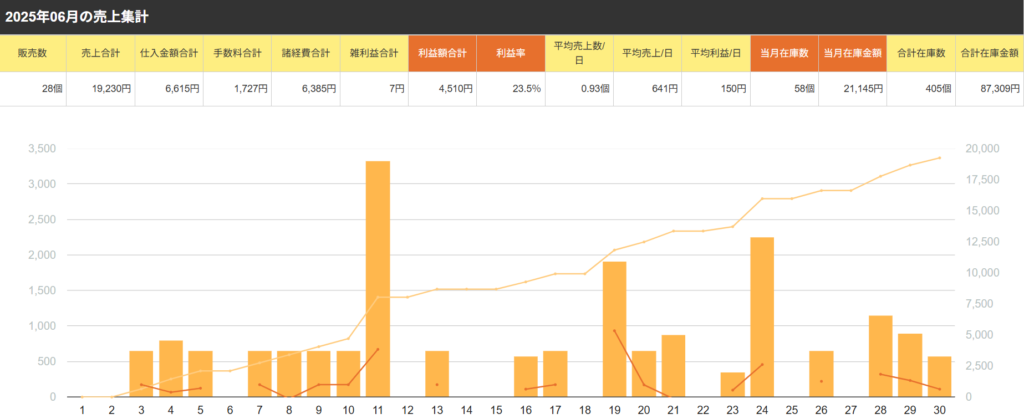Click the 12,500 right axis label
1024x419 pixels.
click(982, 242)
